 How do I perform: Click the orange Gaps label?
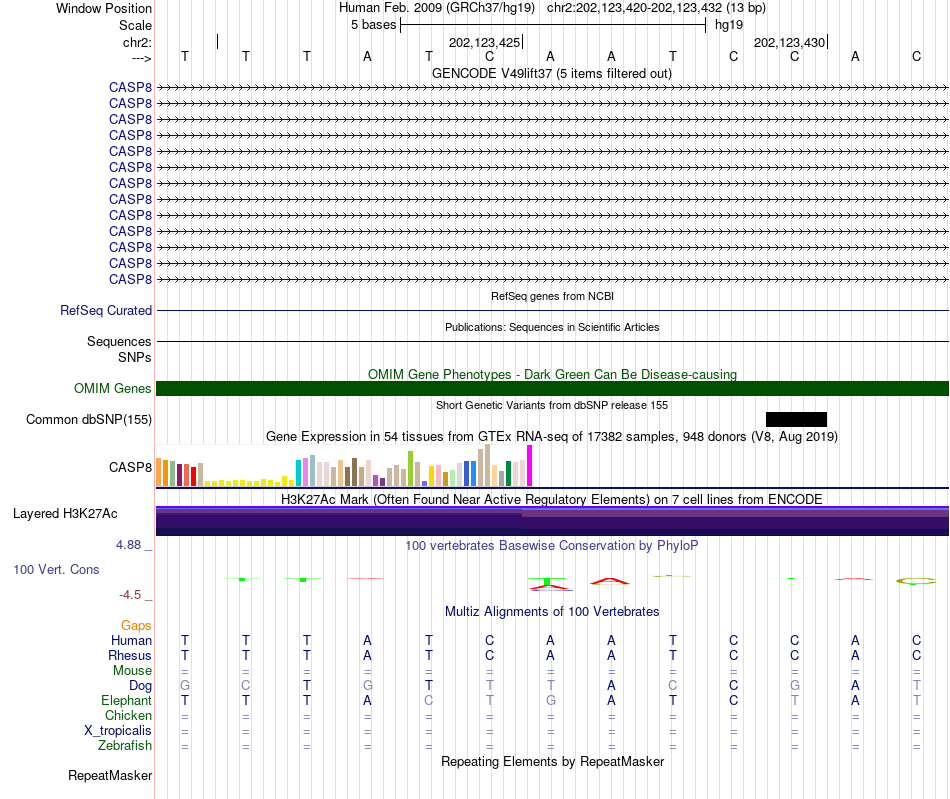pos(136,625)
